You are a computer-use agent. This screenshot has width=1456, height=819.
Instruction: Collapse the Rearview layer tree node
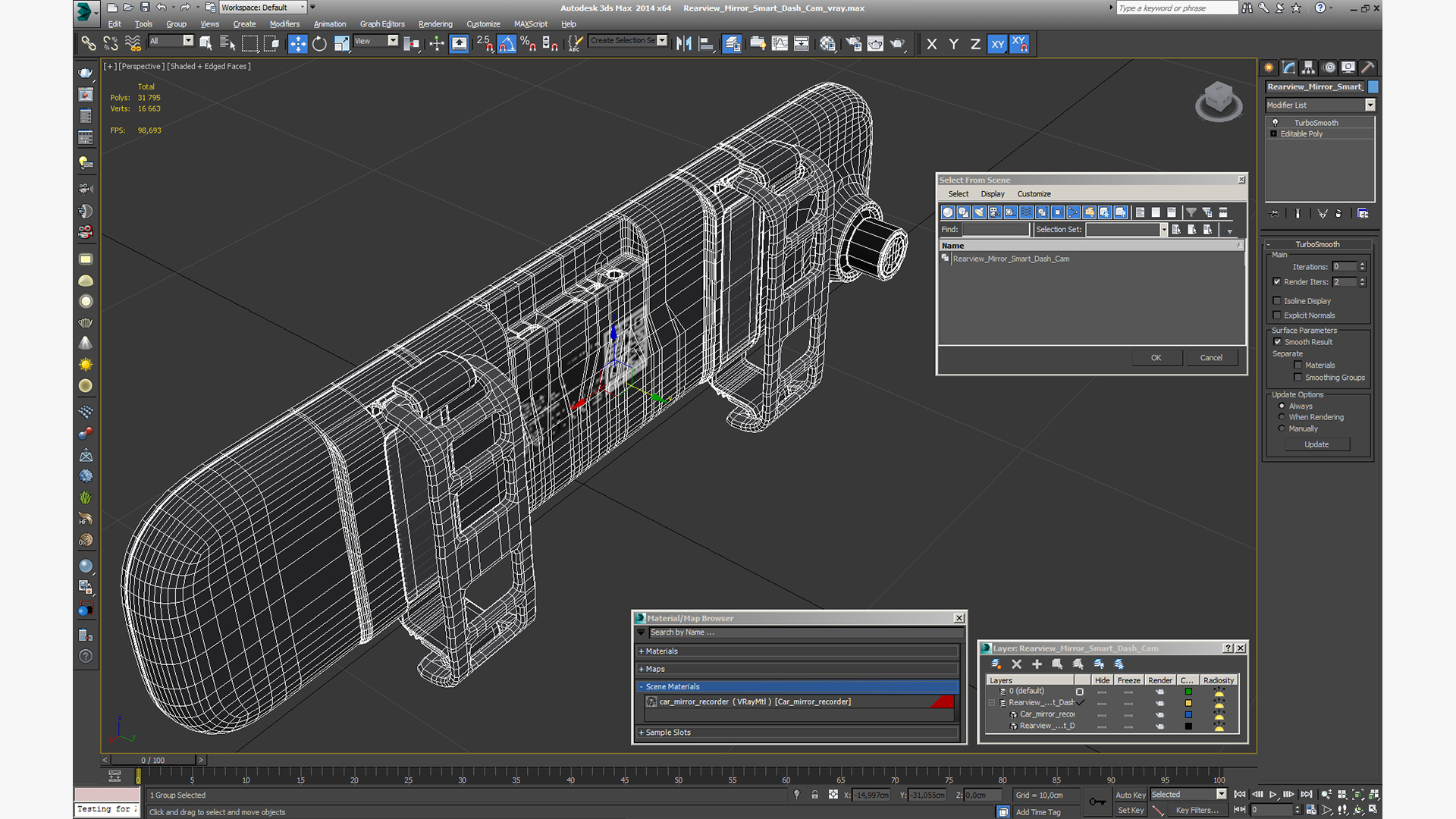[992, 703]
